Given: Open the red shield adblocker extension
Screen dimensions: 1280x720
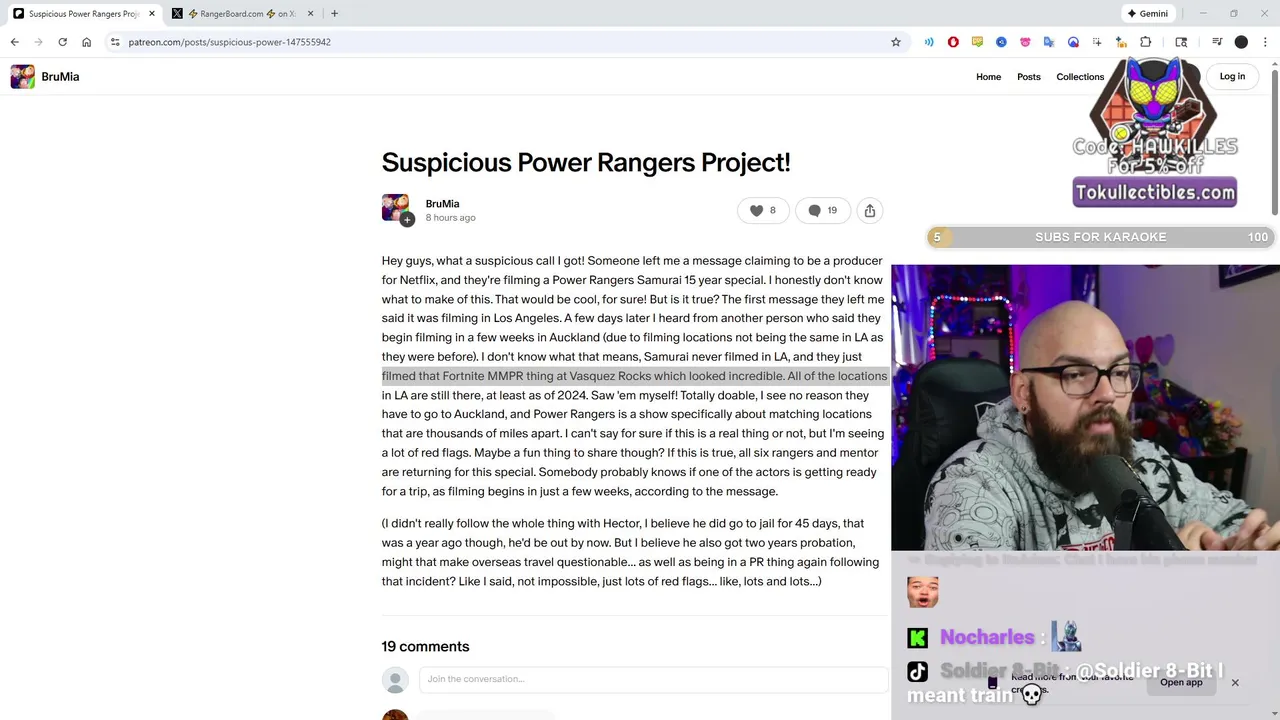Looking at the screenshot, I should click(953, 42).
